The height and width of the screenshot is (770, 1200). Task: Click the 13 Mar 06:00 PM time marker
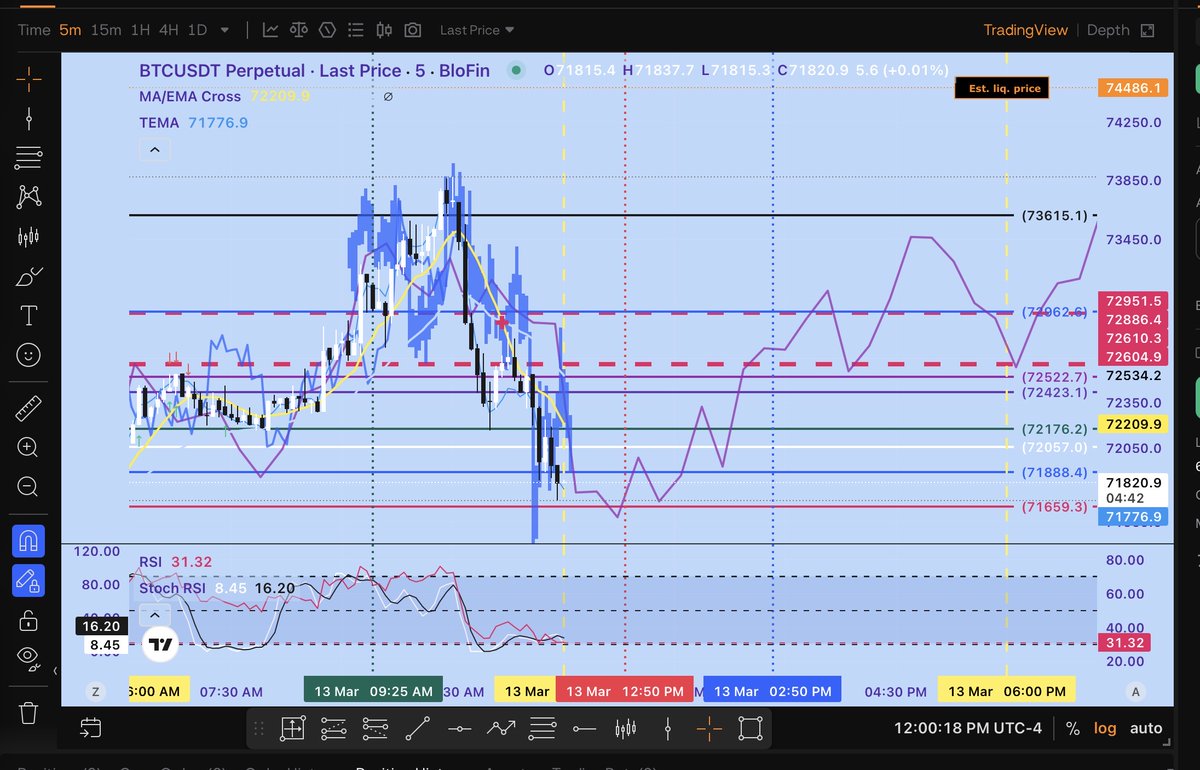coord(1005,691)
